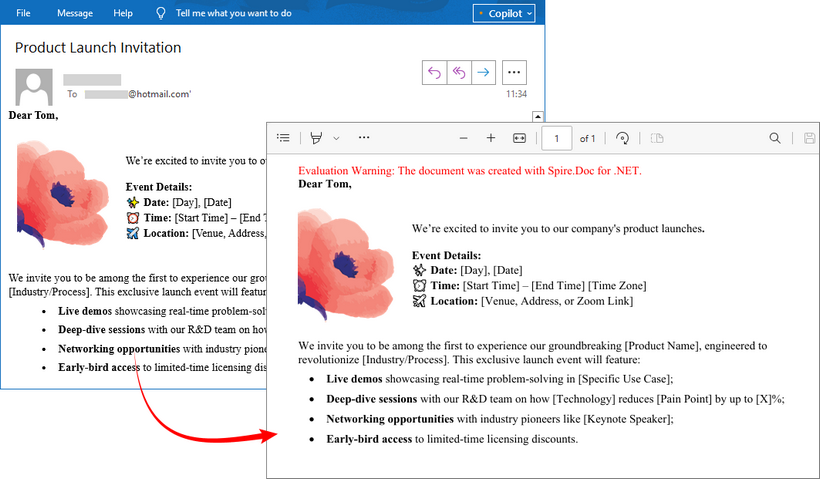This screenshot has width=820, height=479.
Task: Click the Forward arrow icon
Action: coord(484,73)
